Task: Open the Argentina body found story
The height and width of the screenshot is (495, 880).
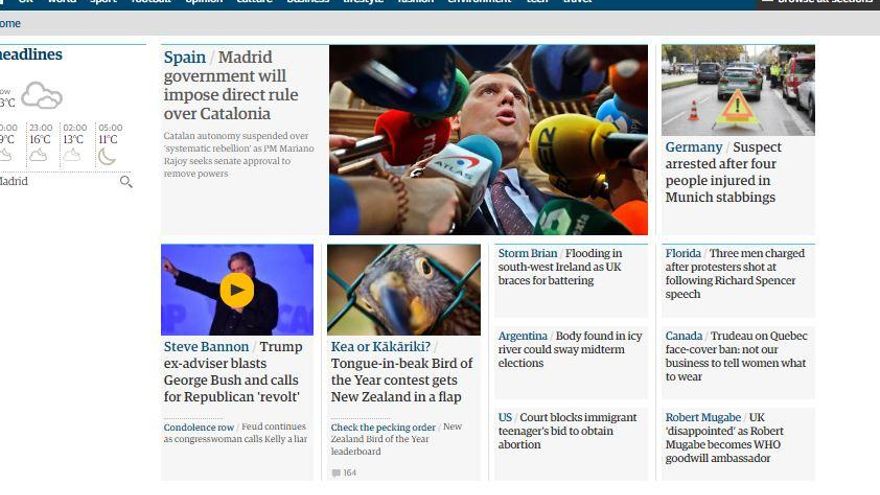Action: click(x=570, y=349)
